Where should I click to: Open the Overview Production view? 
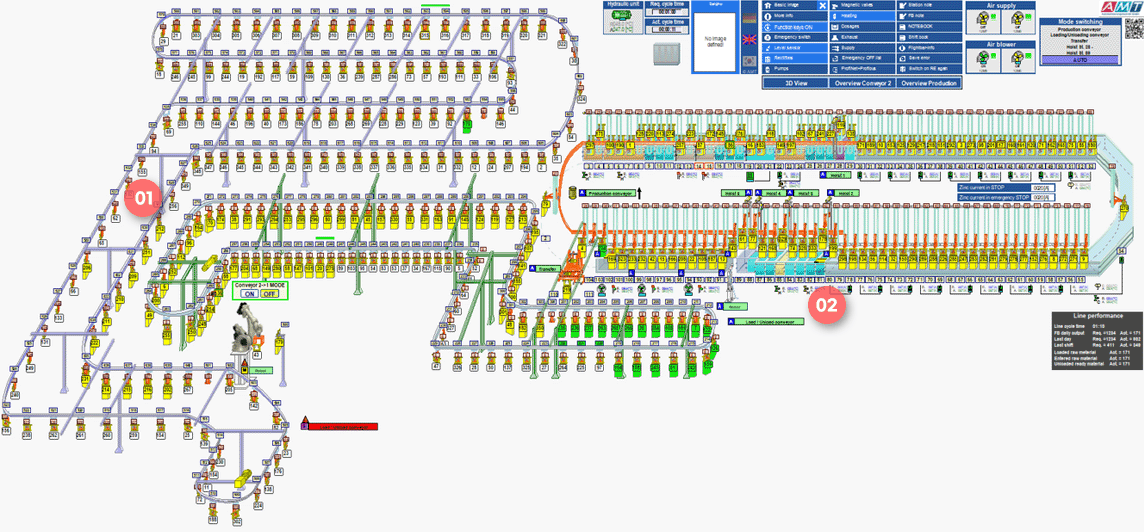(928, 84)
